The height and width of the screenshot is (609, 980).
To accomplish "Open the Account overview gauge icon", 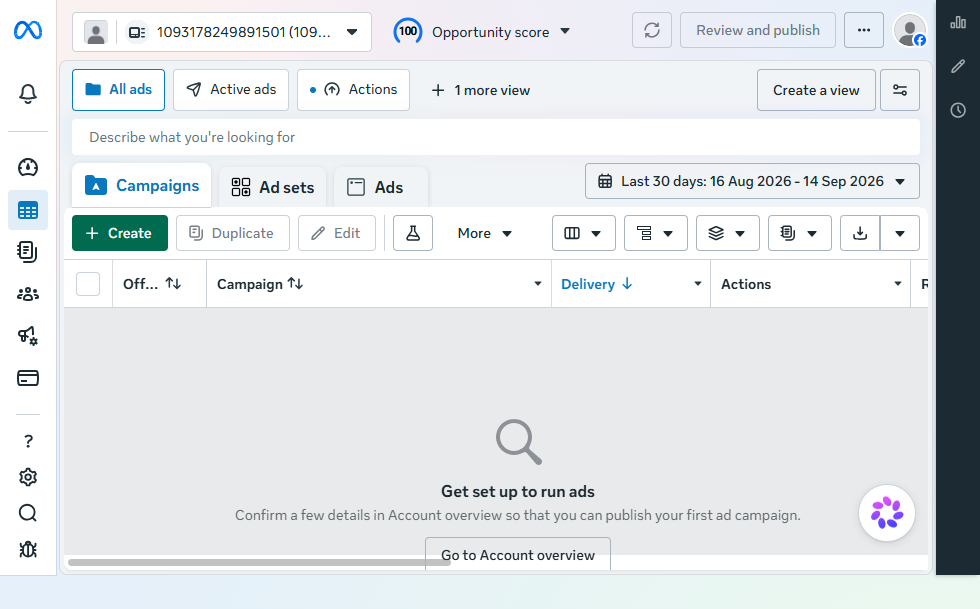I will coord(28,168).
